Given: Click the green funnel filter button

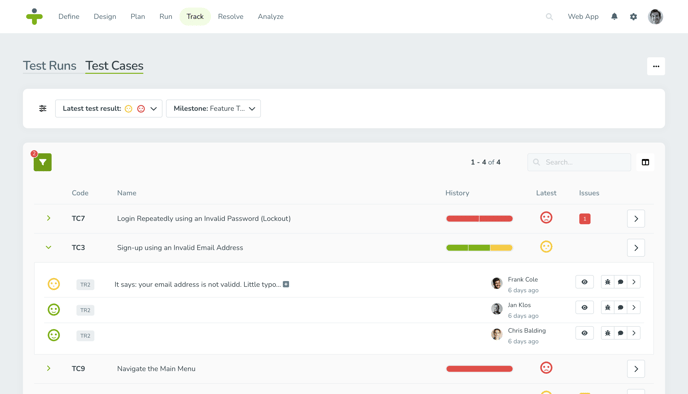Looking at the screenshot, I should [43, 162].
